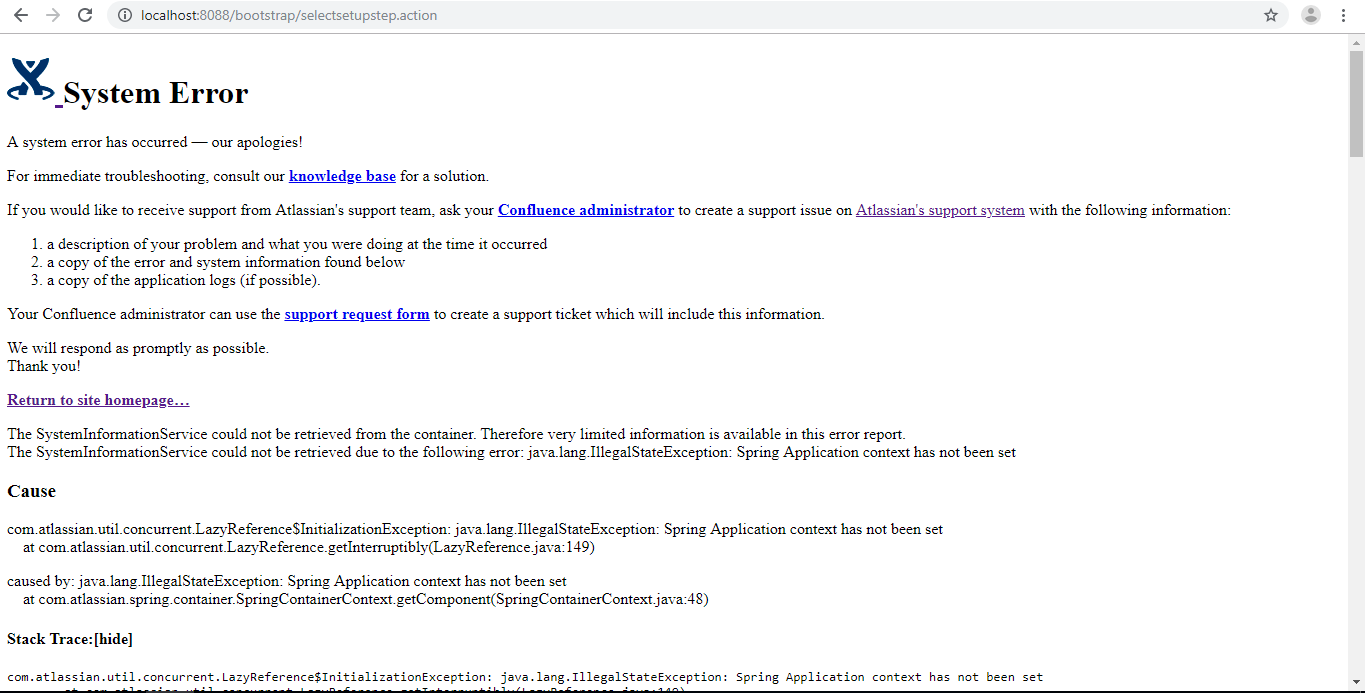Click list item 'copy of the error and system information'

click(x=226, y=262)
